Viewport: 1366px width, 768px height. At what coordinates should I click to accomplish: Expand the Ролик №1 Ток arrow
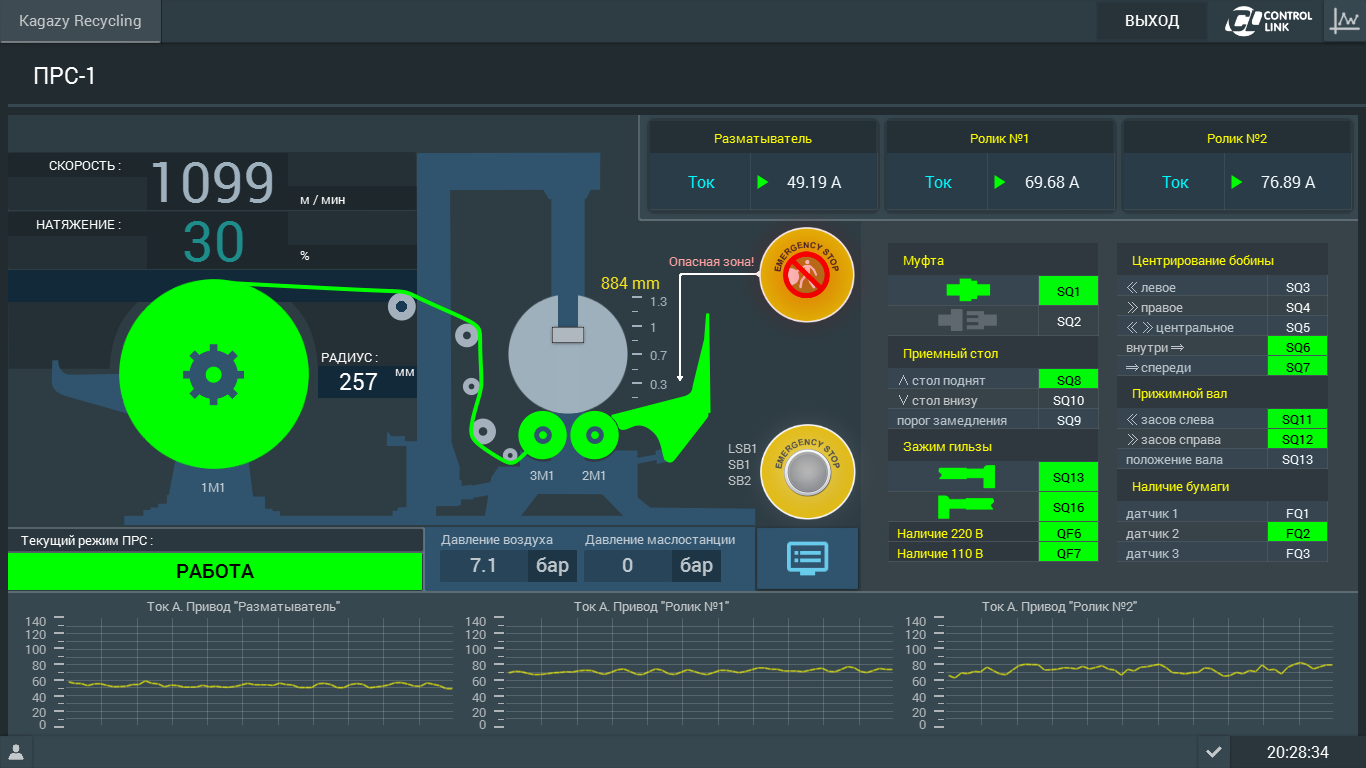pyautogui.click(x=999, y=182)
